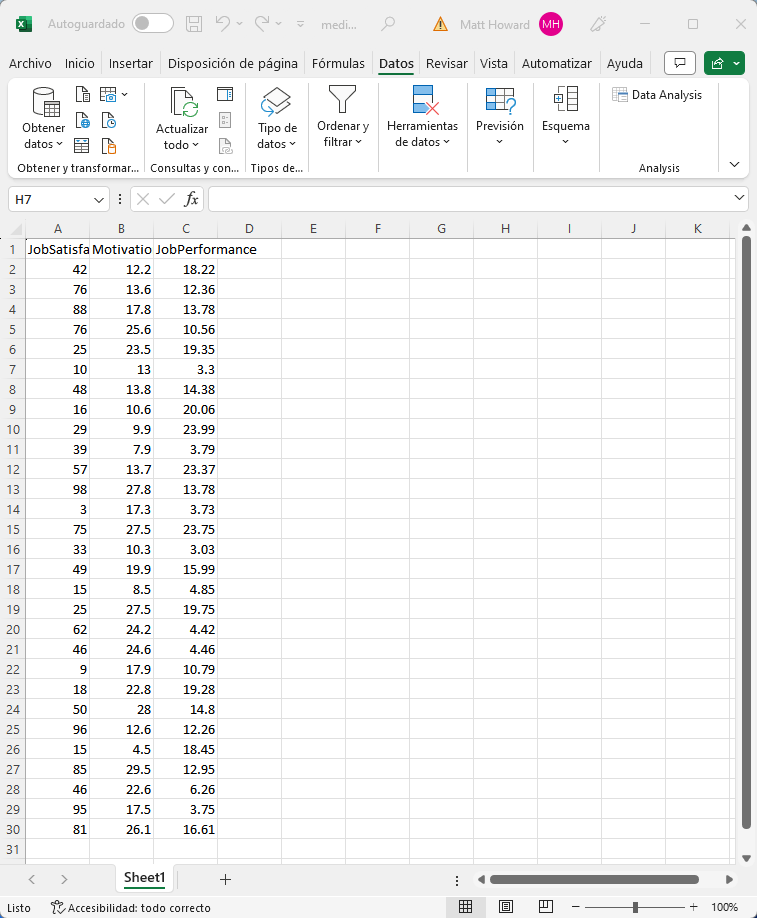Click the Save disk icon
This screenshot has height=918, width=757.
pyautogui.click(x=195, y=23)
